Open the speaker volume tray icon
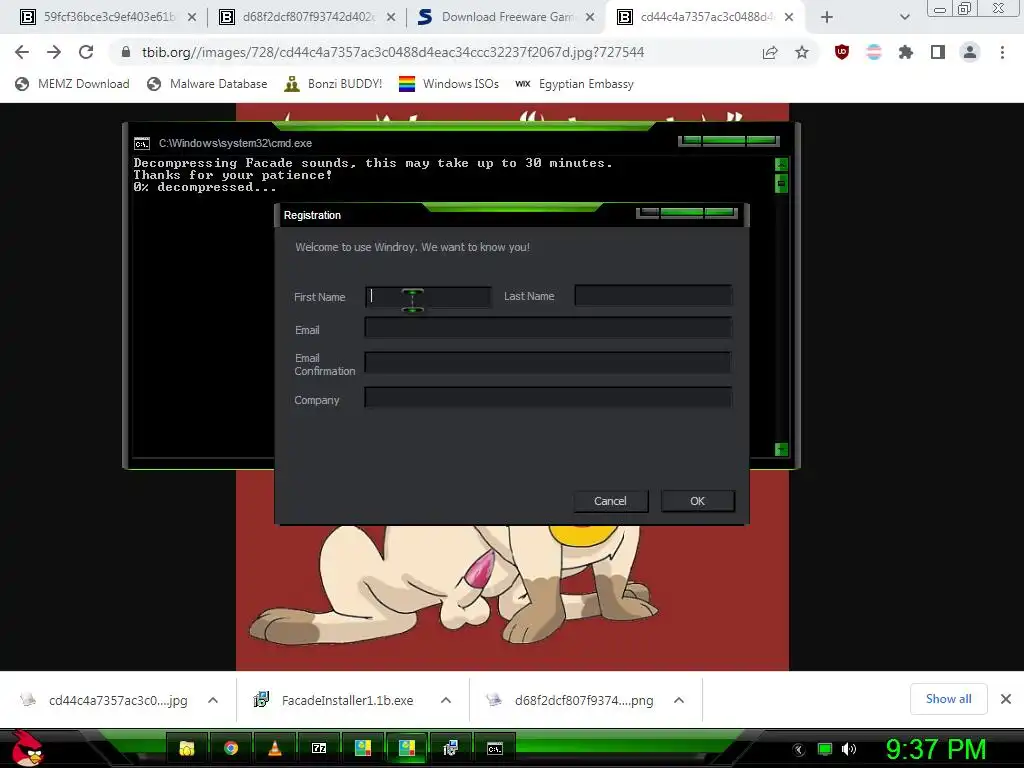This screenshot has width=1024, height=768. click(x=849, y=749)
